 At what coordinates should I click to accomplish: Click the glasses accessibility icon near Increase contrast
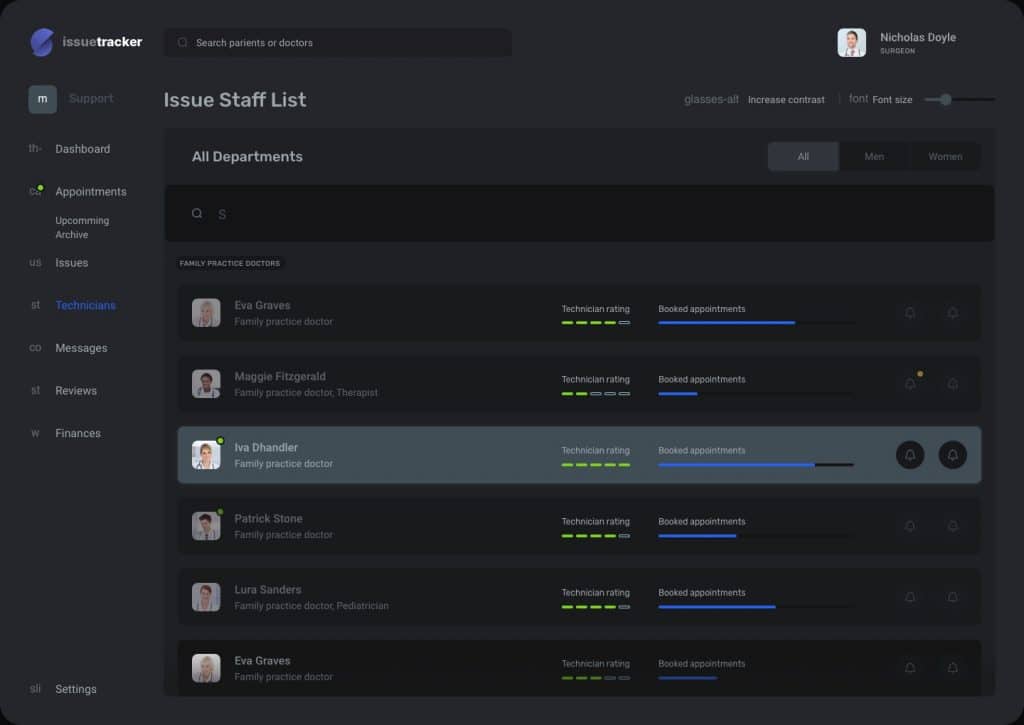[x=711, y=99]
